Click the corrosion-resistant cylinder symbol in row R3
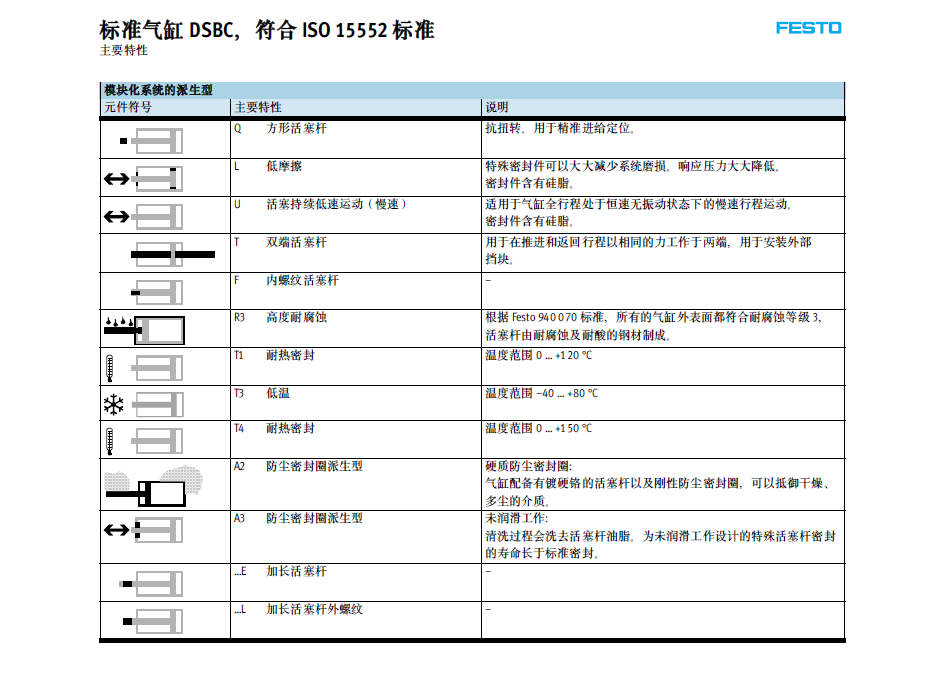 click(144, 330)
